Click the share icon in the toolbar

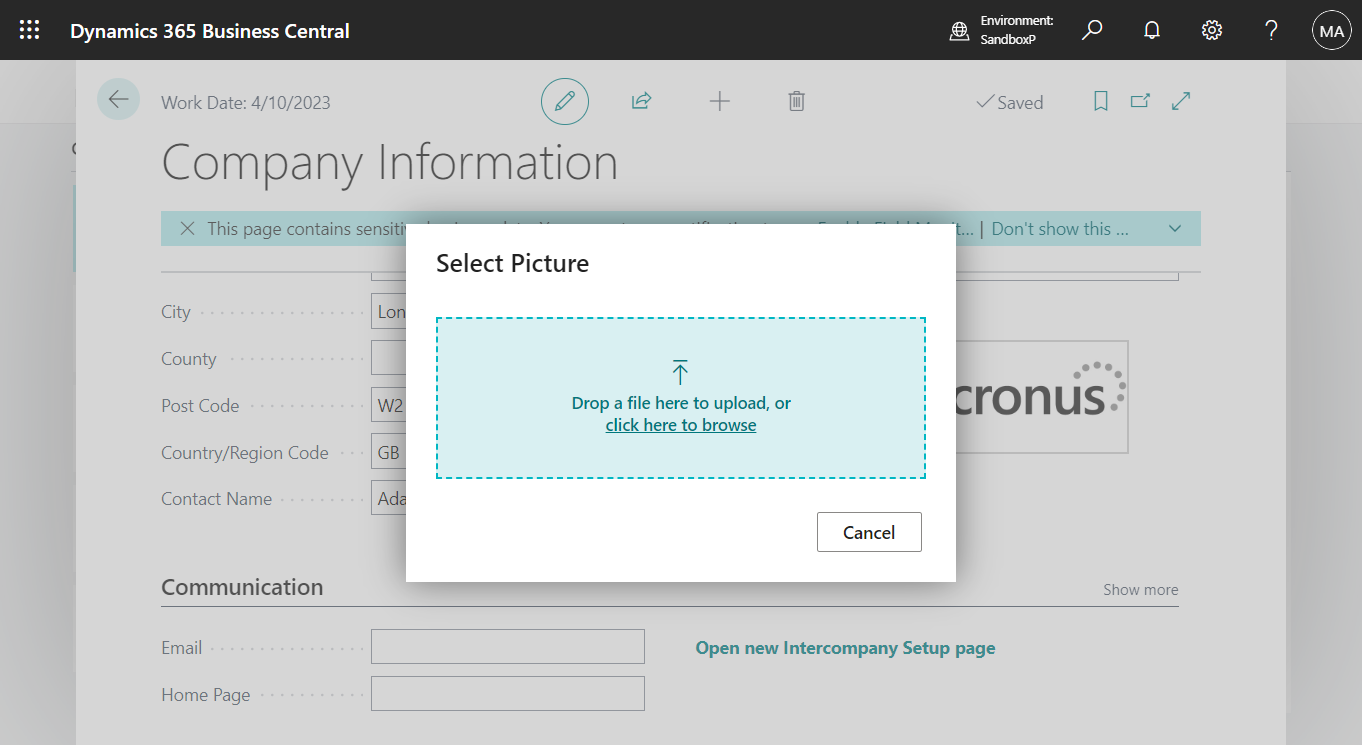tap(641, 101)
